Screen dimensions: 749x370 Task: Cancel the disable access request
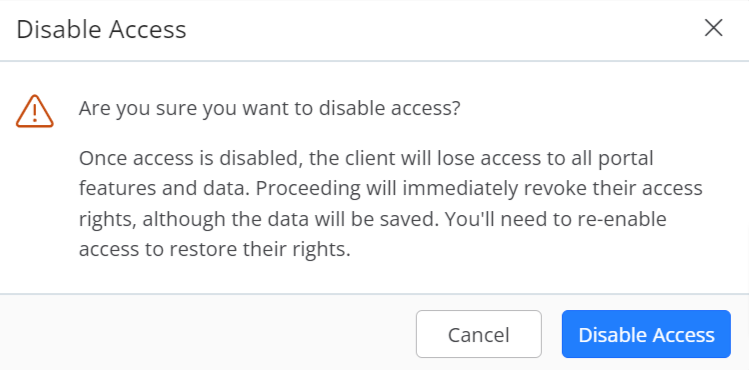pyautogui.click(x=479, y=334)
